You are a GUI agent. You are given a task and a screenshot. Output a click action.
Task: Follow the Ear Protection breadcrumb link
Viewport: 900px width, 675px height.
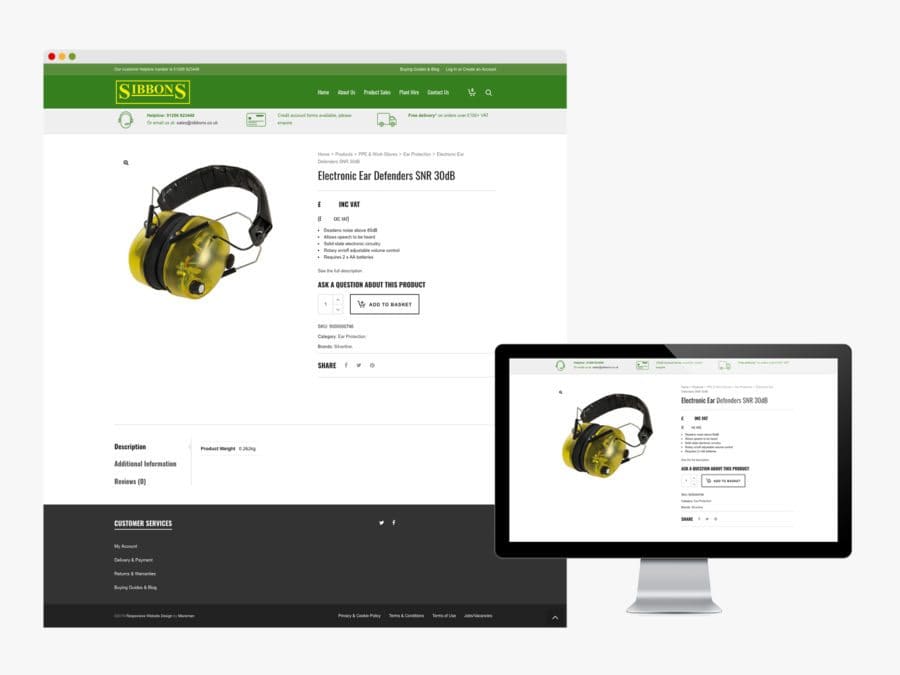click(417, 154)
